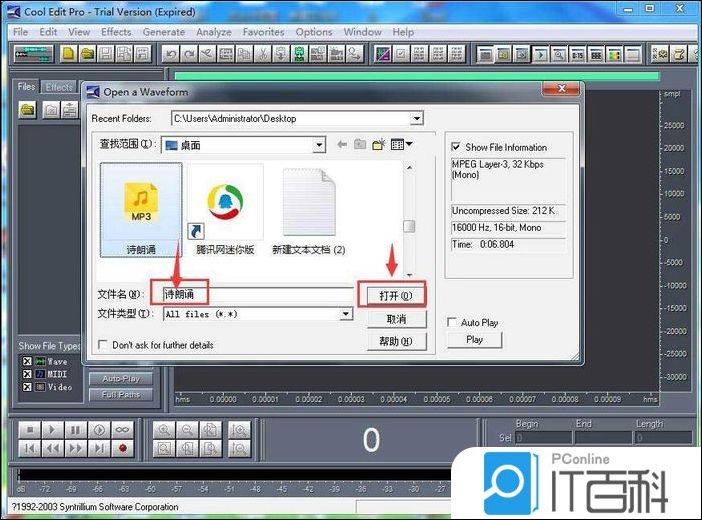Expand the 文件类型 All files dropdown
This screenshot has height=520, width=702.
346,314
